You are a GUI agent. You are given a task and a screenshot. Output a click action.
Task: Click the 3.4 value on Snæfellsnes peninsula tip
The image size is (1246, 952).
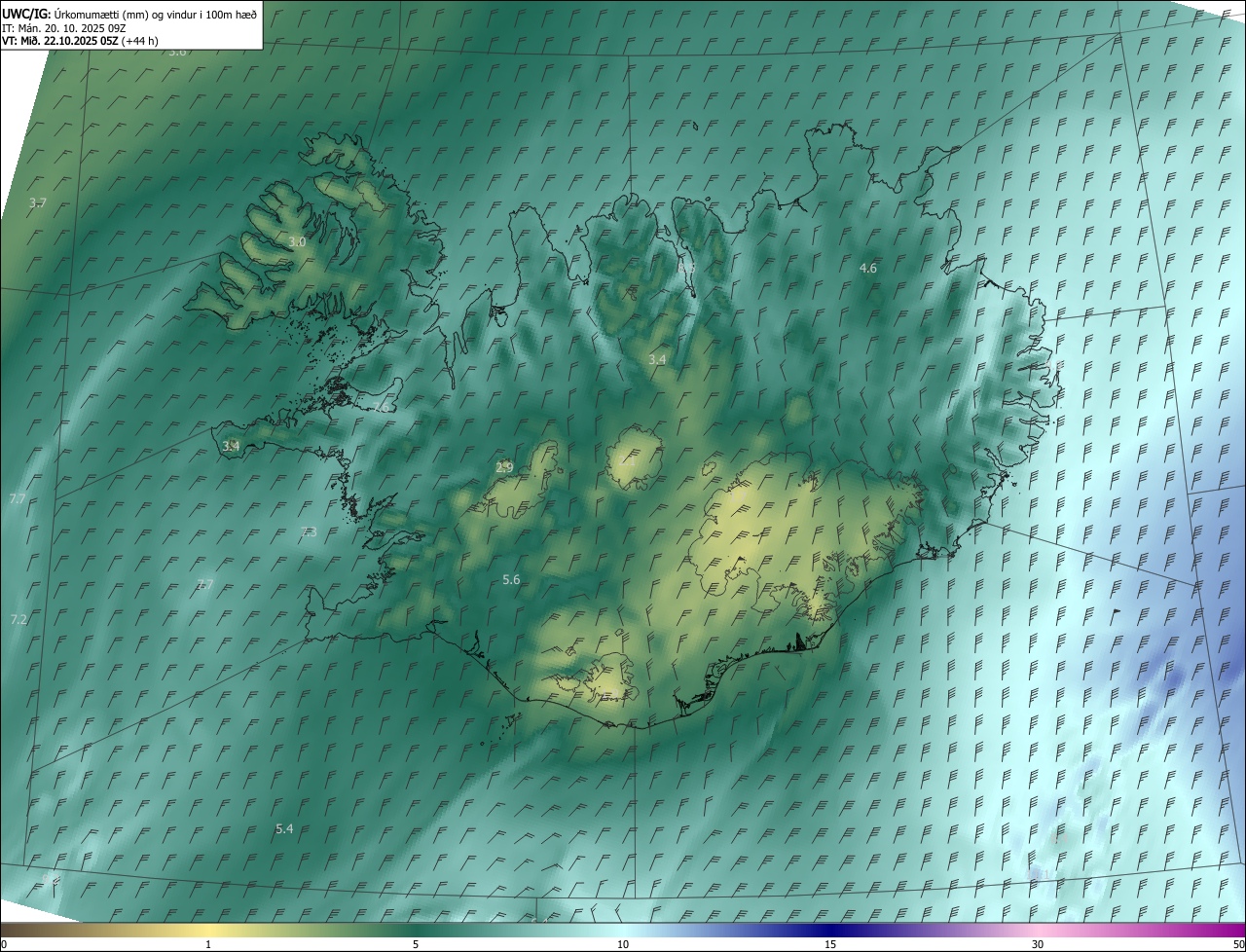coord(231,446)
